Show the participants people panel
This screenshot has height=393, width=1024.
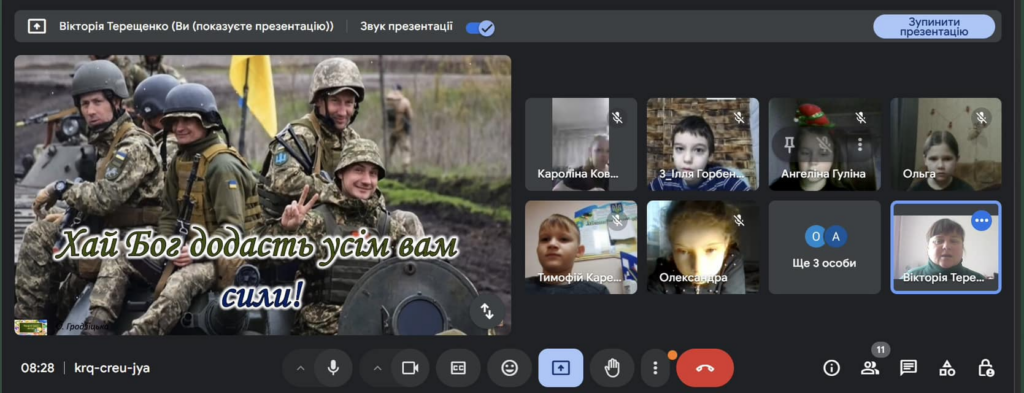click(870, 368)
